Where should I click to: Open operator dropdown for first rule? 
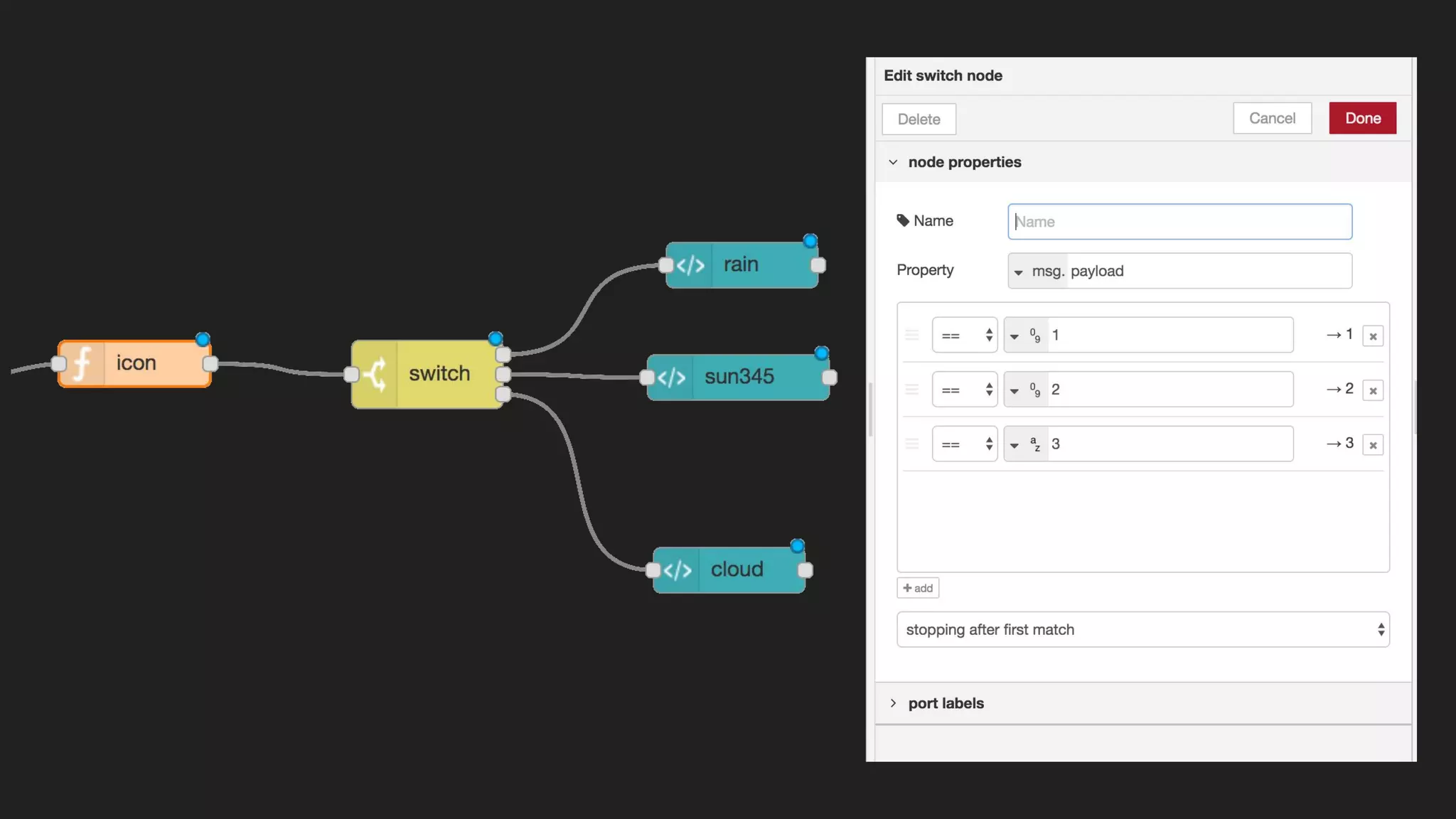click(965, 336)
